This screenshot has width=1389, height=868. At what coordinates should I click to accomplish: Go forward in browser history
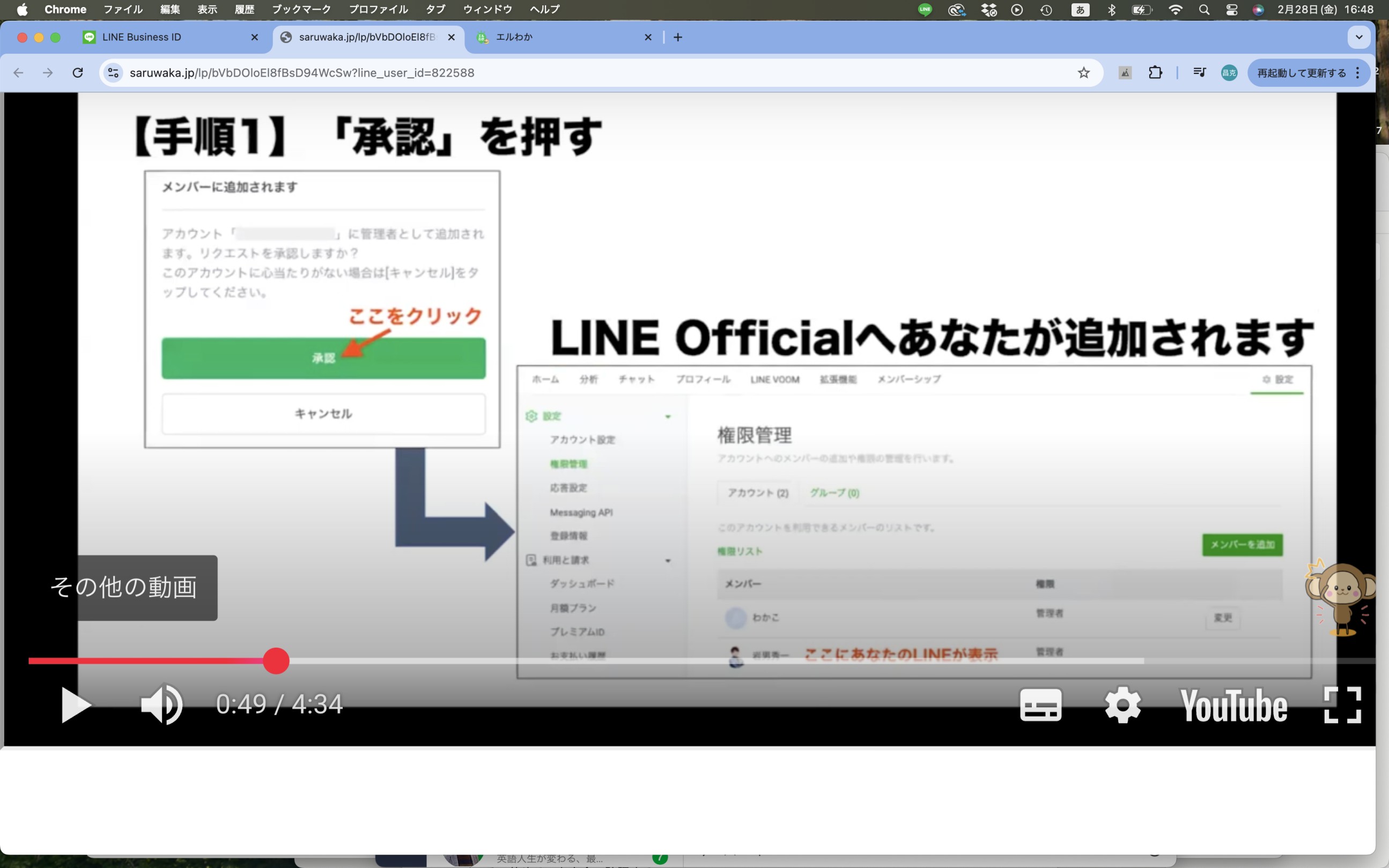point(48,73)
